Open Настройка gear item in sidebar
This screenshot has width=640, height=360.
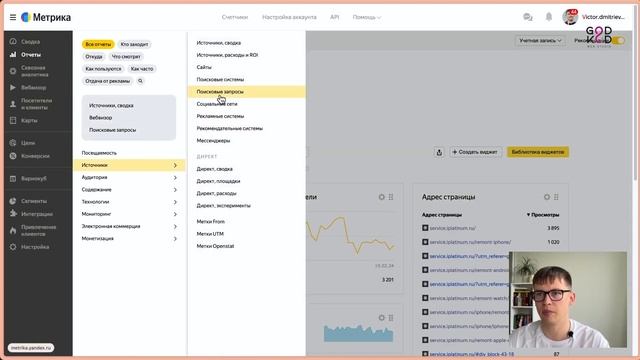(x=35, y=247)
